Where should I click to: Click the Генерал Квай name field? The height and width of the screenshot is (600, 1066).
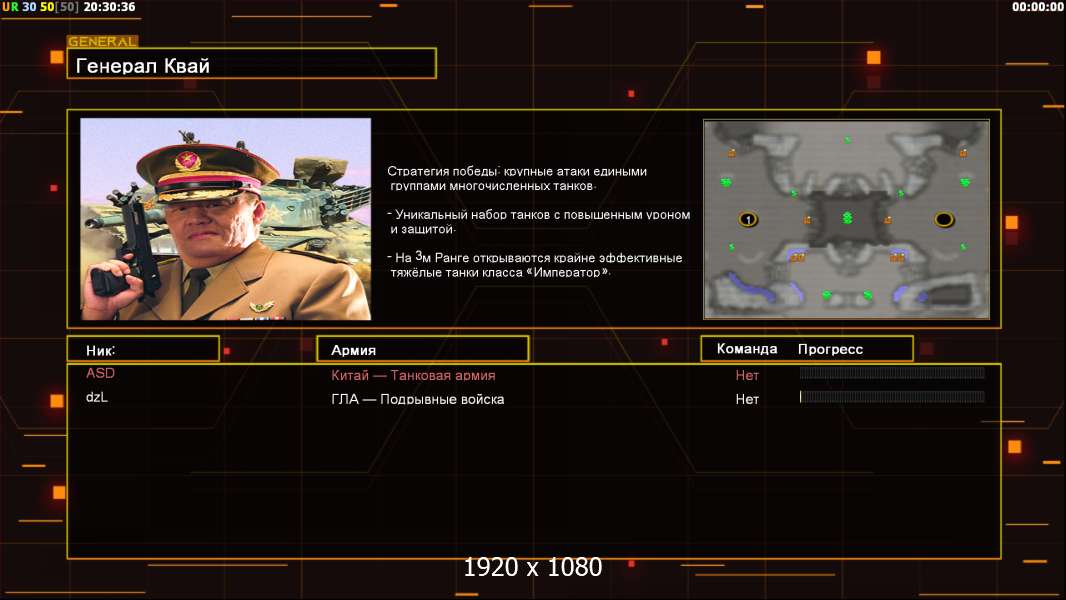(252, 64)
